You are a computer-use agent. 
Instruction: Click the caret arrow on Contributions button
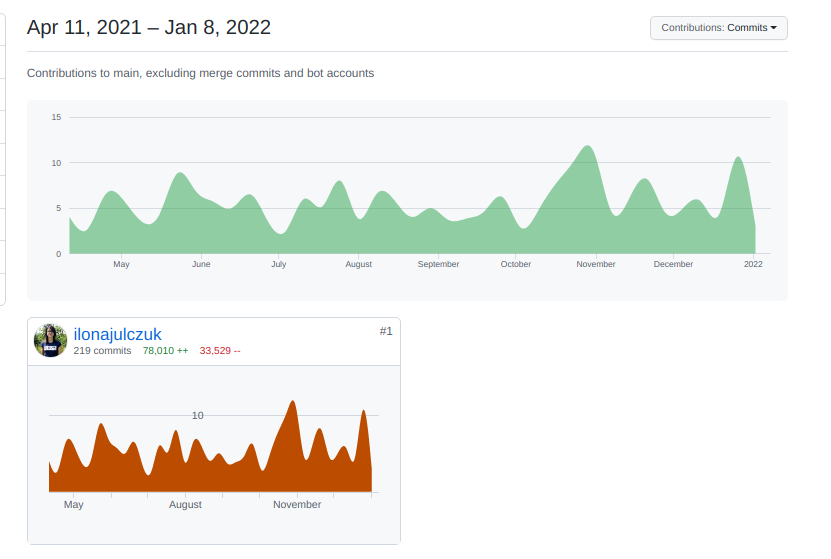(773, 28)
